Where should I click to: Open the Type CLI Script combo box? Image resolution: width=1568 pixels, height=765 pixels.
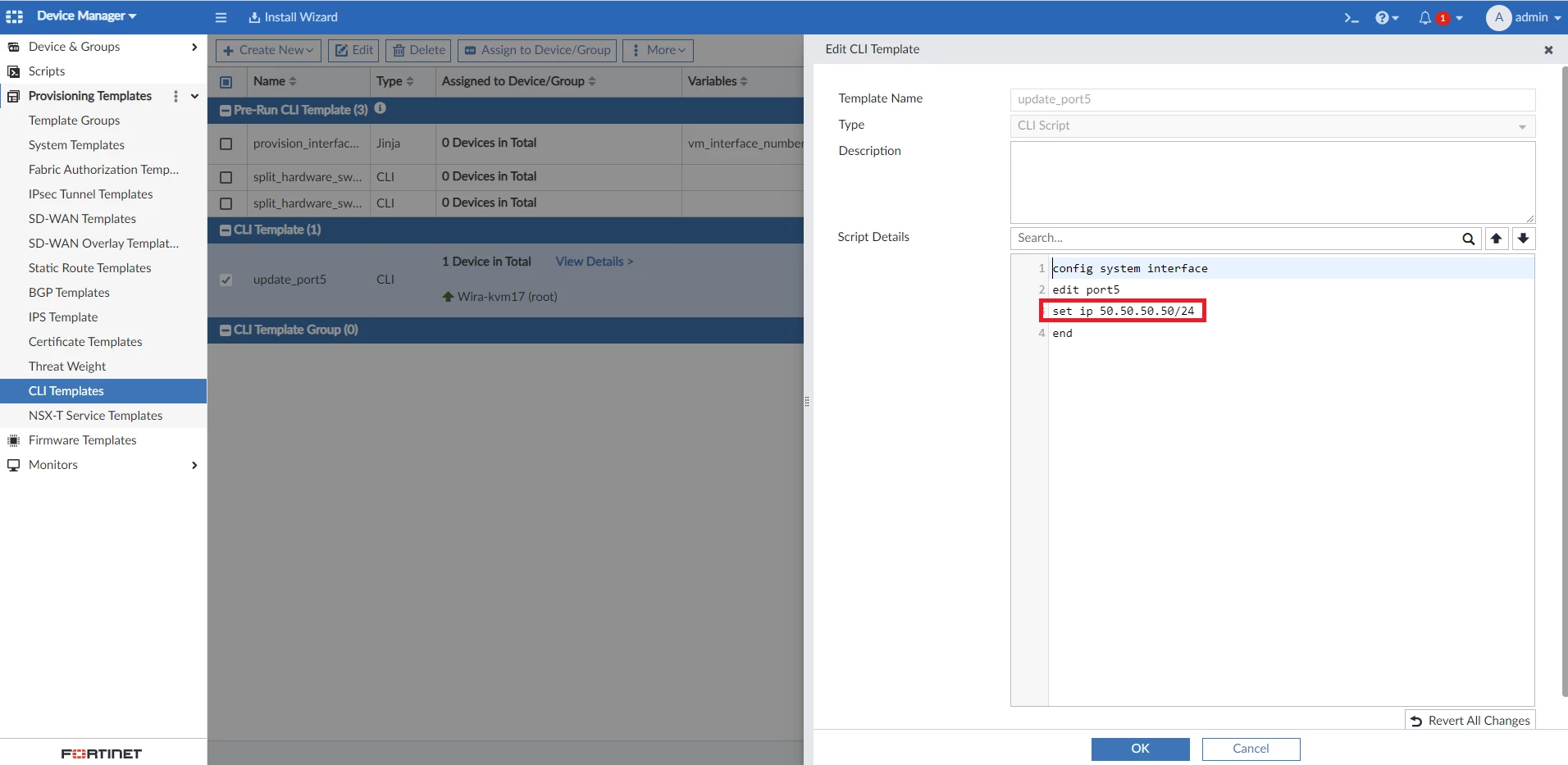tap(1272, 126)
